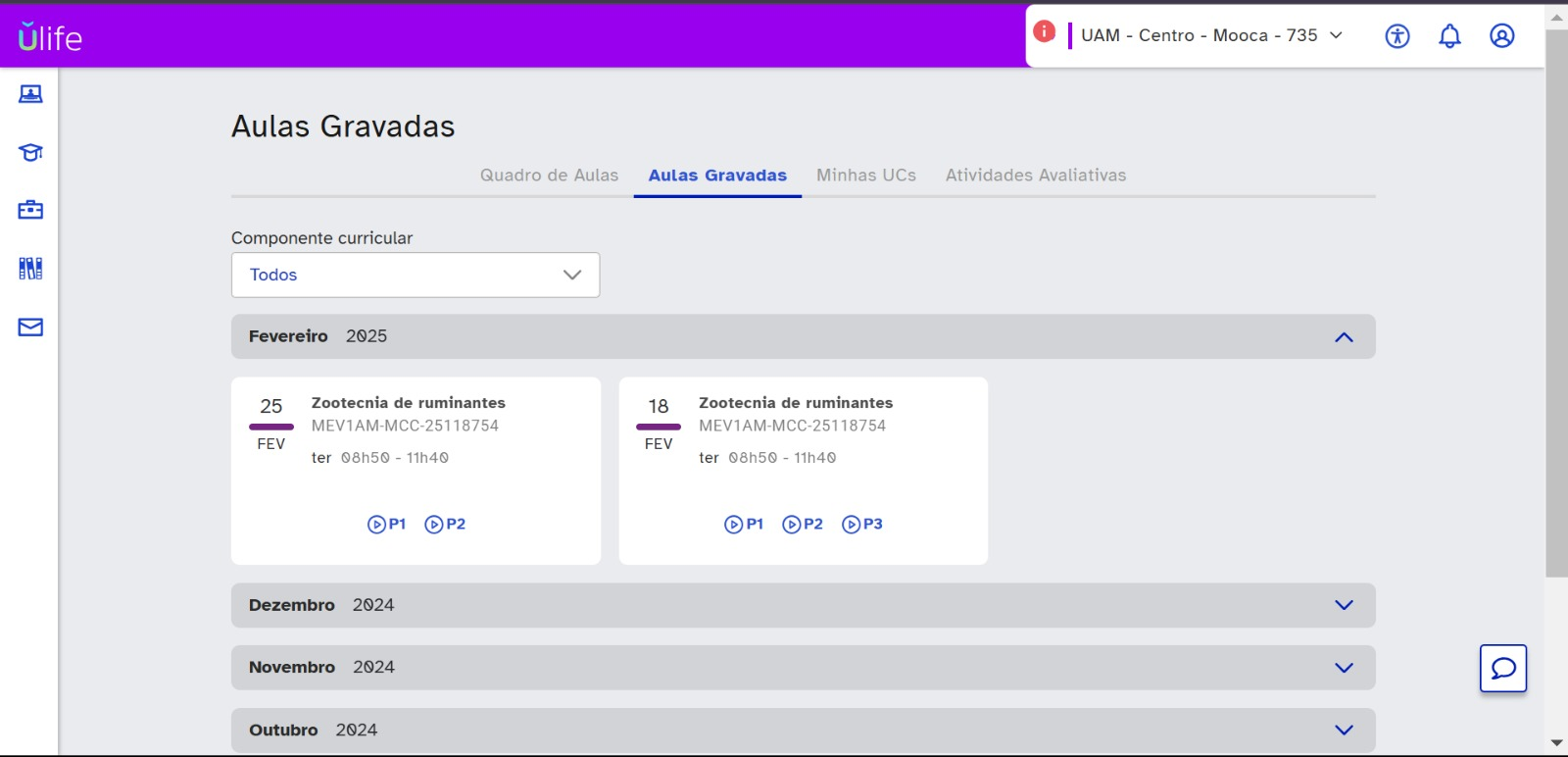Open the Componente curricular Todos dropdown
This screenshot has height=757, width=1568.
click(x=416, y=276)
